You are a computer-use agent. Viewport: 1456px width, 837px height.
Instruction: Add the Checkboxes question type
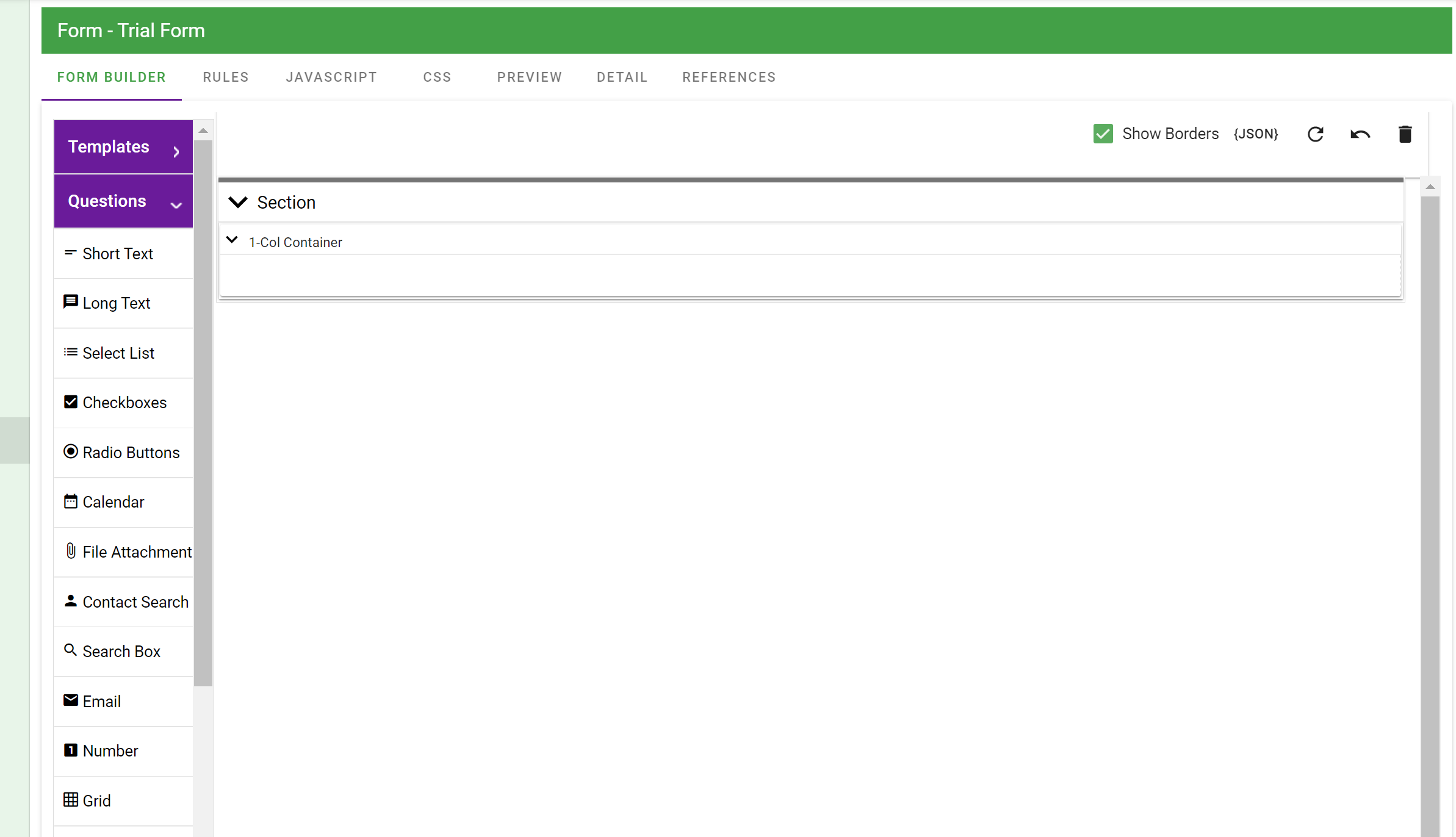(124, 403)
